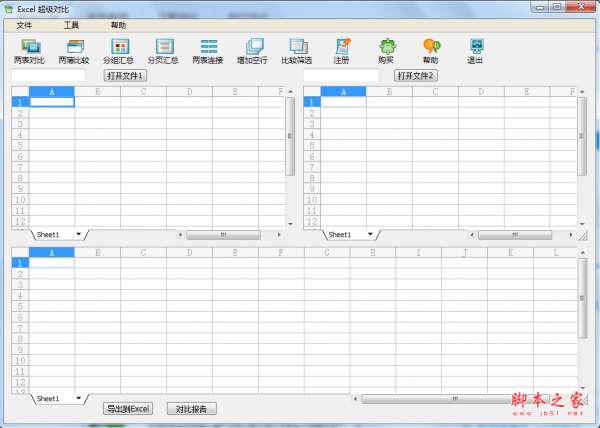600x428 pixels.
Task: Expand the Sheet1 dropdown in right grid
Action: tap(370, 234)
